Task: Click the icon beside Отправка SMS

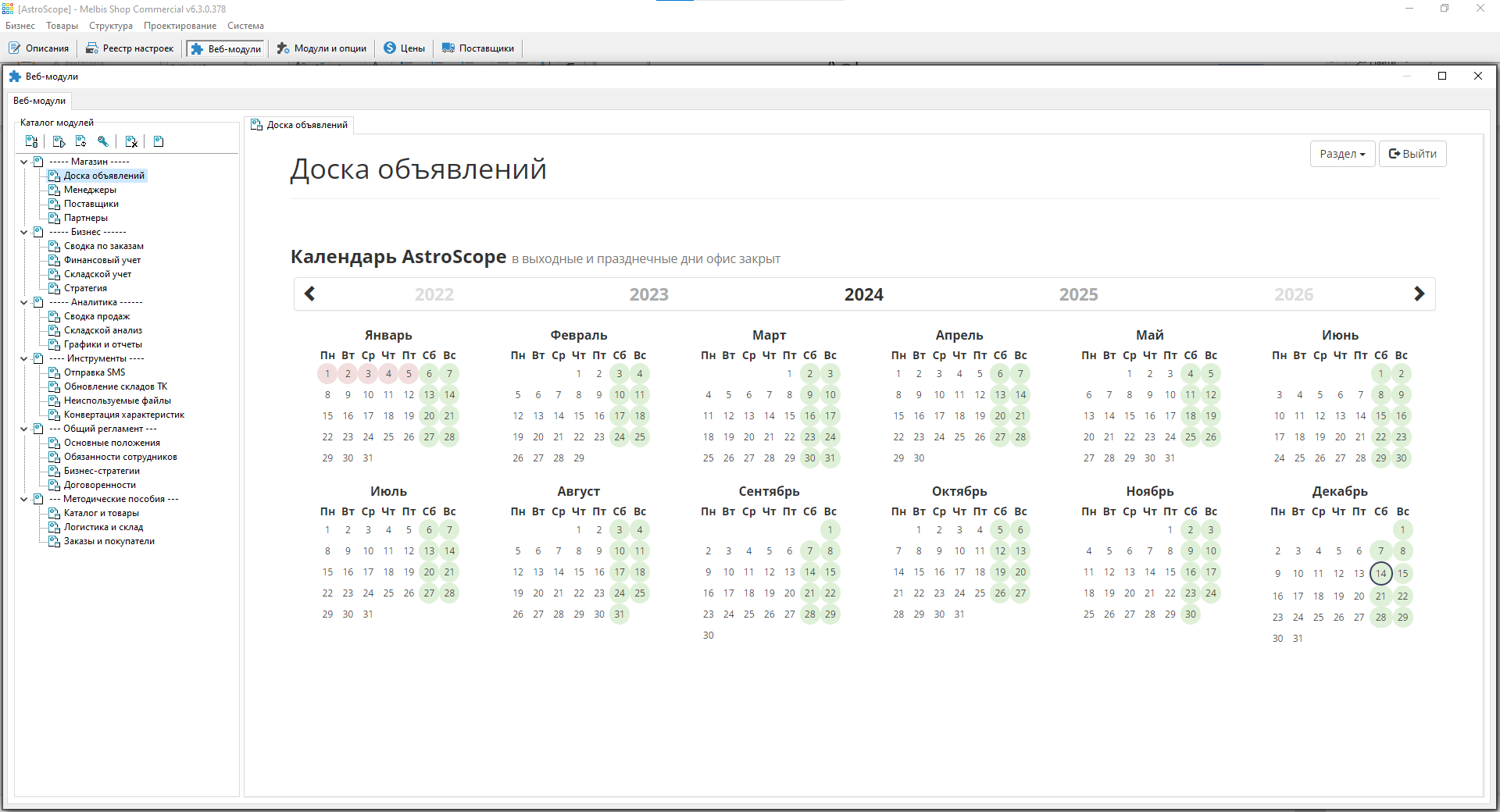Action: [x=54, y=372]
